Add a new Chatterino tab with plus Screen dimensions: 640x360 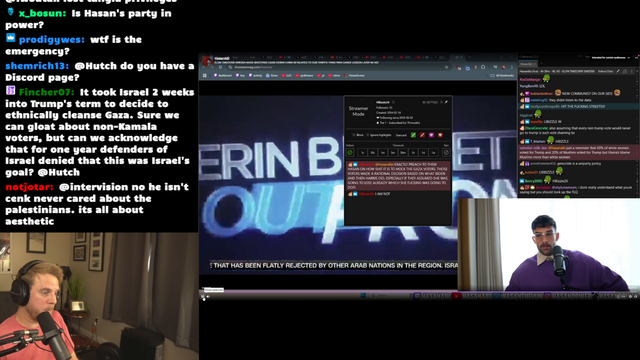[x=541, y=64]
